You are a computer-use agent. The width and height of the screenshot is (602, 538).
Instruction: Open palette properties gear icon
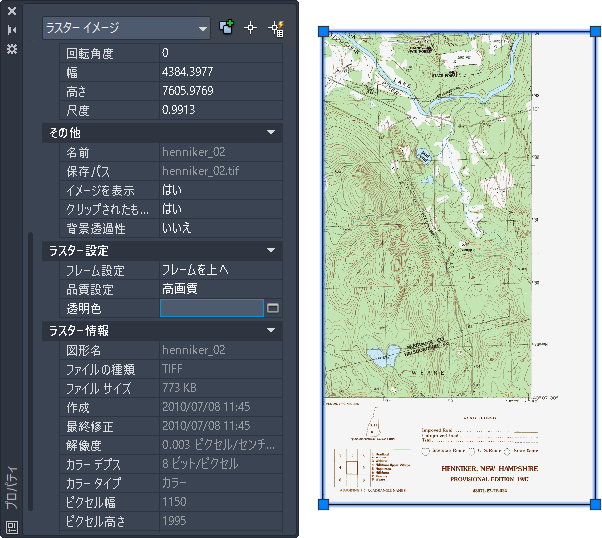12,49
